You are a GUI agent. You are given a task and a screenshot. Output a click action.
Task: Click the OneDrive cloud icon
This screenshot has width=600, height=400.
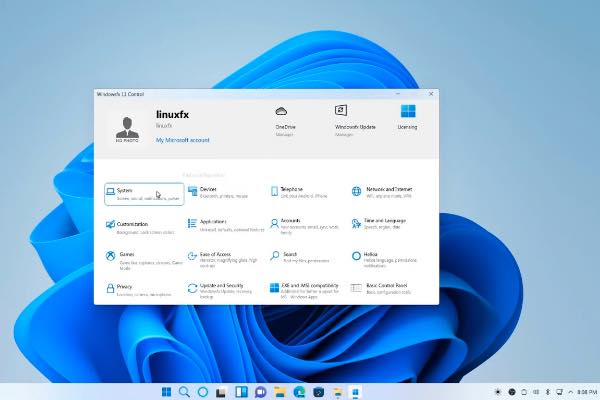pyautogui.click(x=281, y=111)
